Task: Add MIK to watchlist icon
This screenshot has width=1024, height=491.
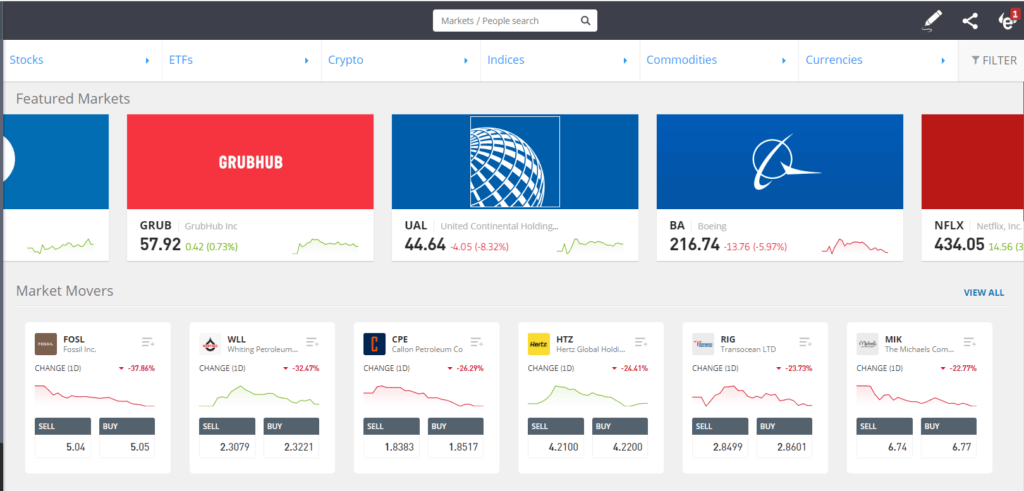Action: 970,342
